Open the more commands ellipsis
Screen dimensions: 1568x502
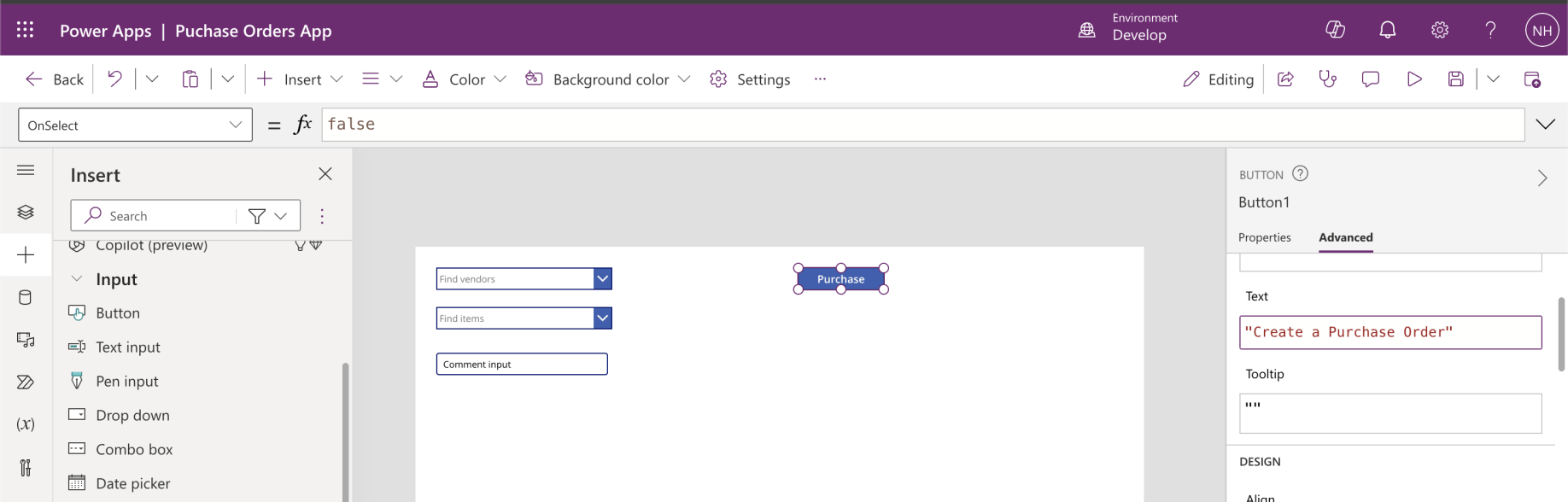[x=820, y=79]
